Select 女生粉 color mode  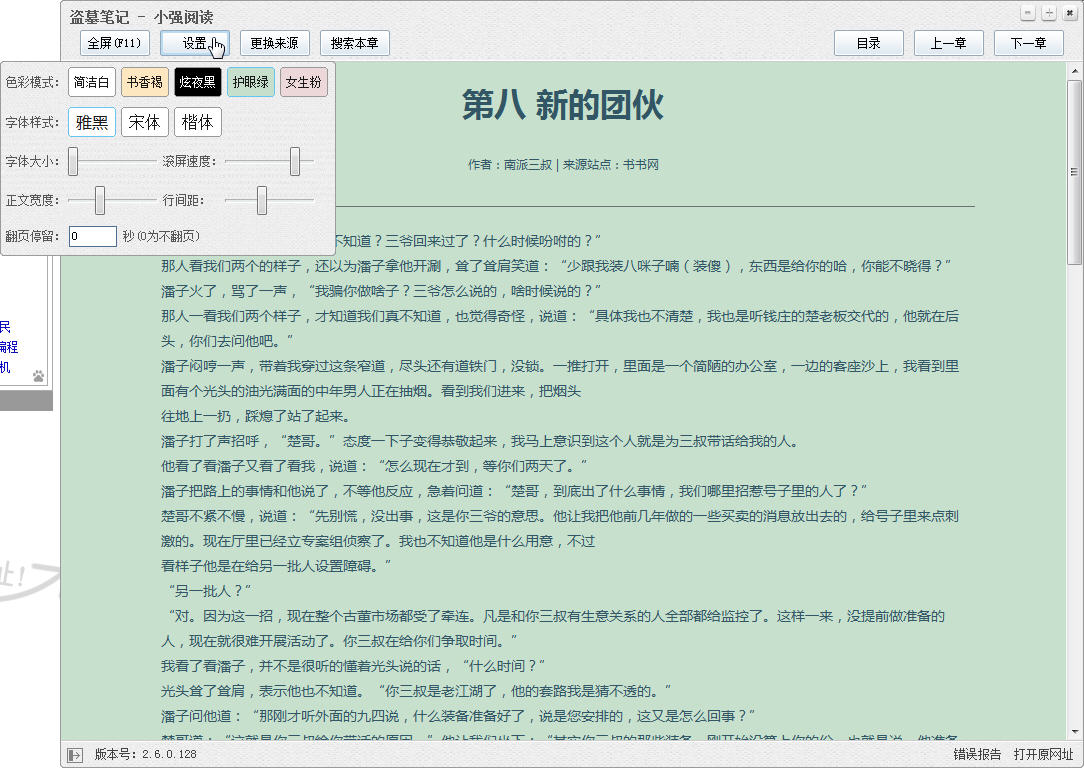[303, 82]
